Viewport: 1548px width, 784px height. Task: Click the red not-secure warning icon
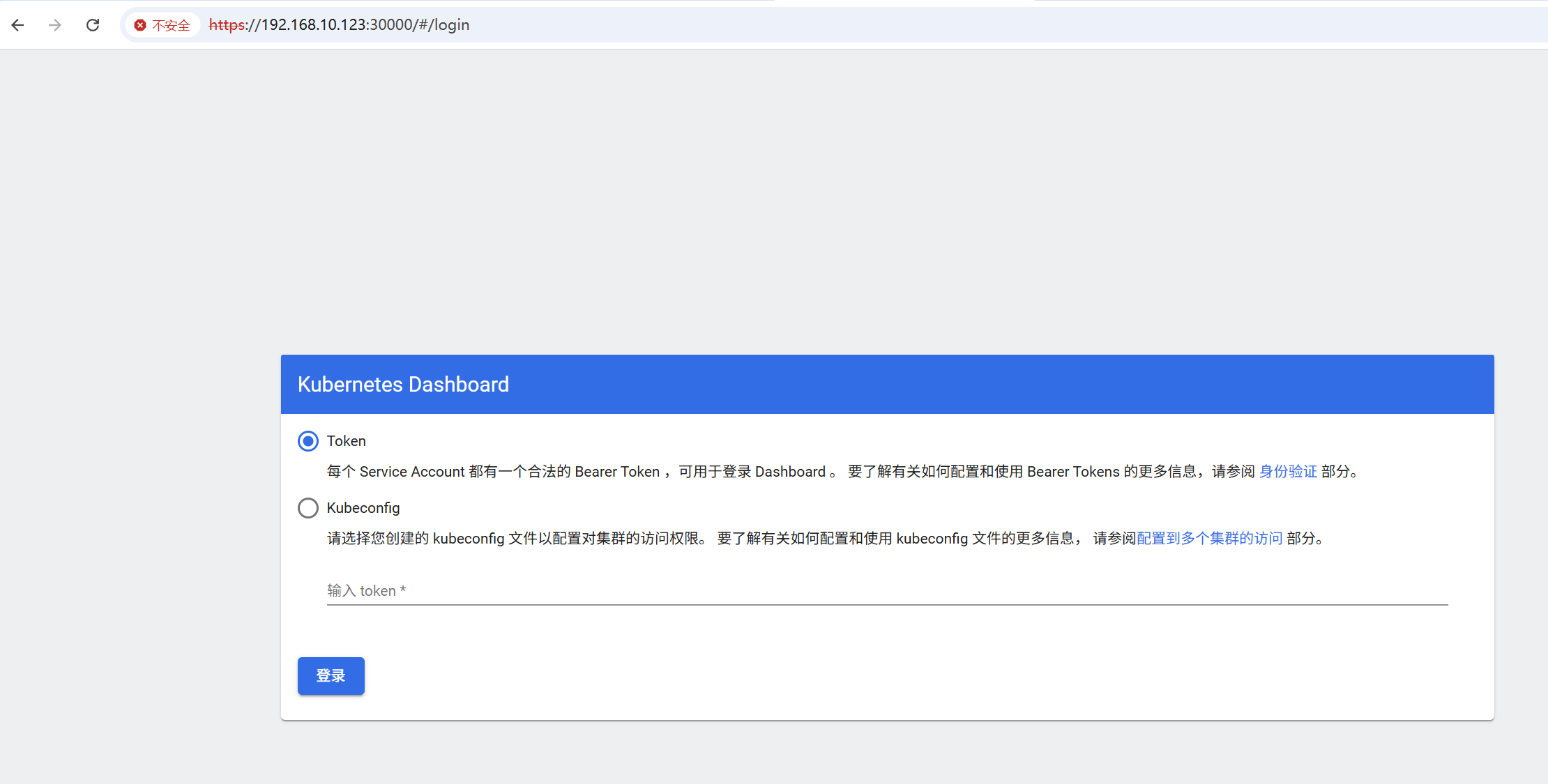click(140, 25)
